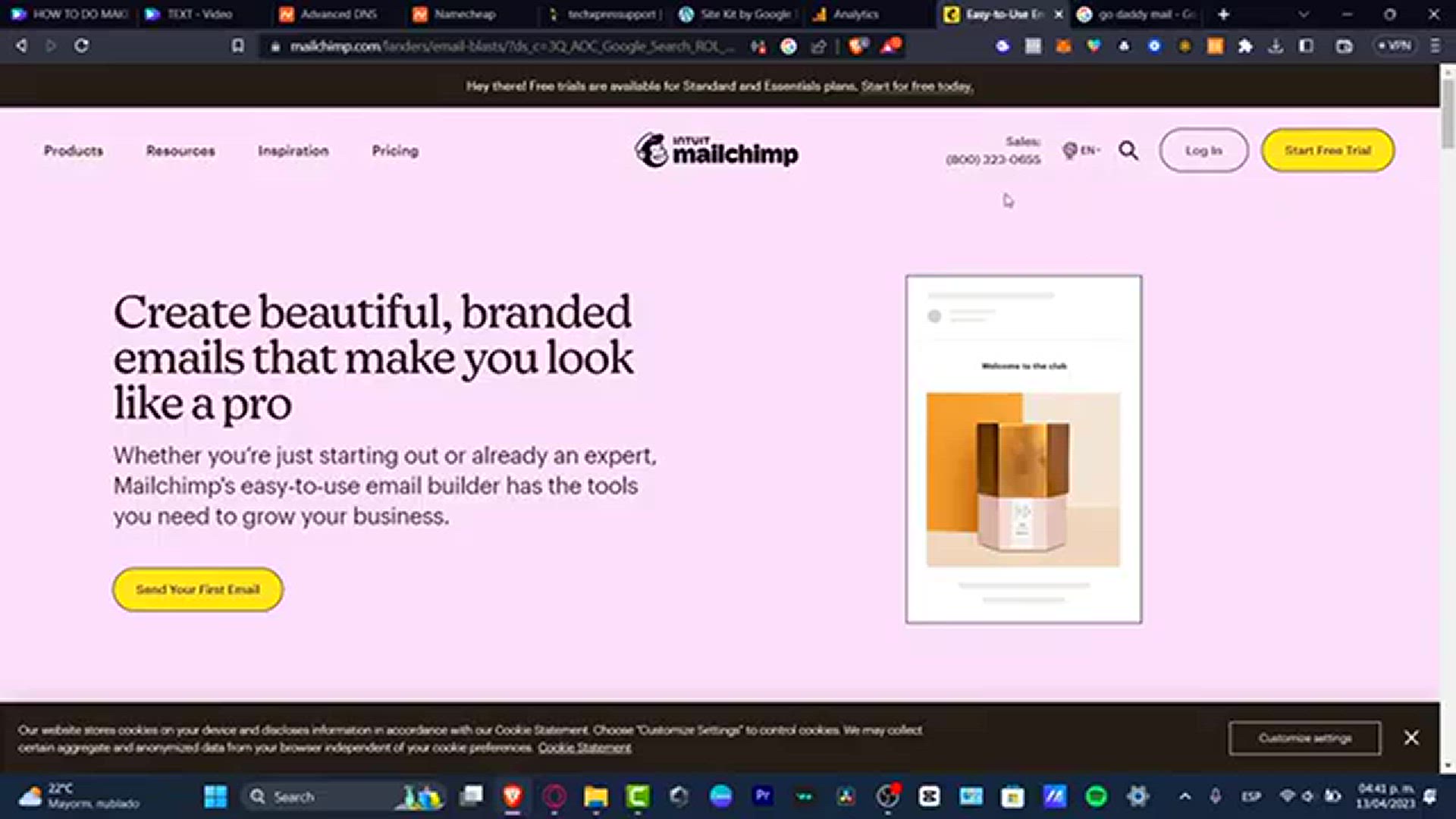Go to the Pricing page

click(395, 151)
